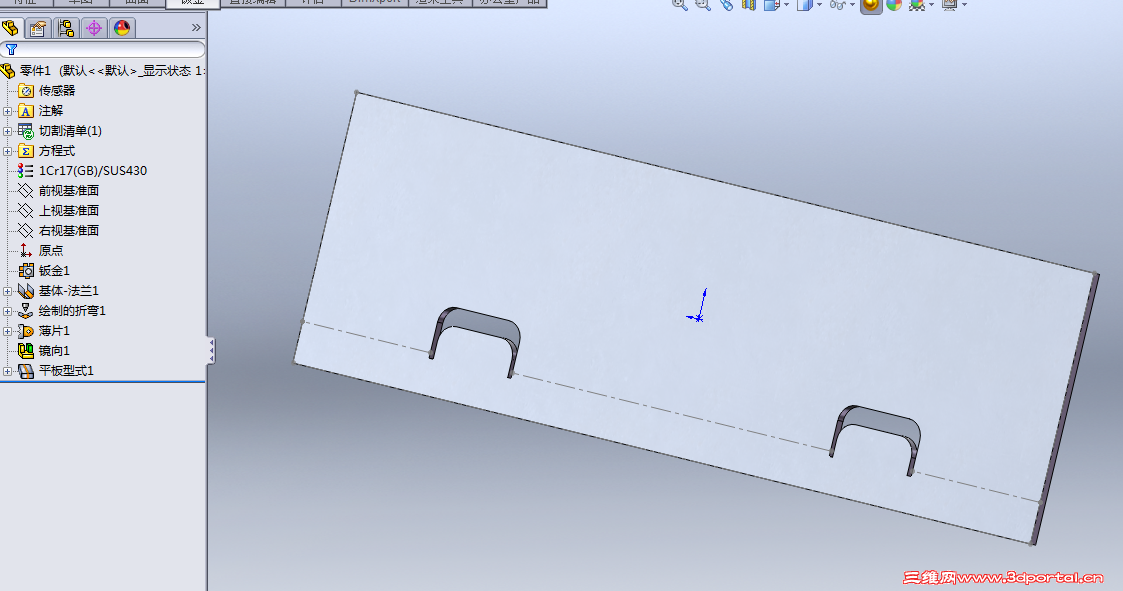
Task: Expand the 注解 node
Action: click(7, 111)
